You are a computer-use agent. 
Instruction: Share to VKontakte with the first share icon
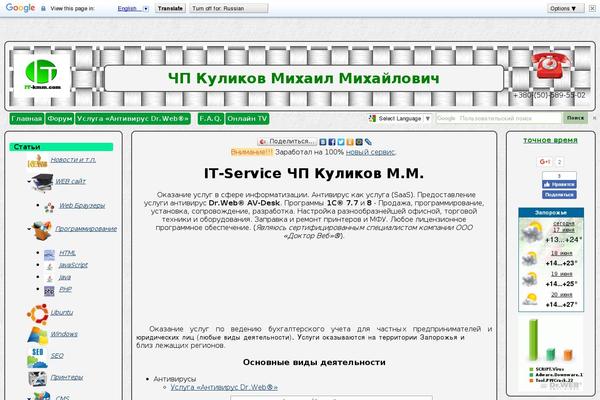click(x=323, y=142)
